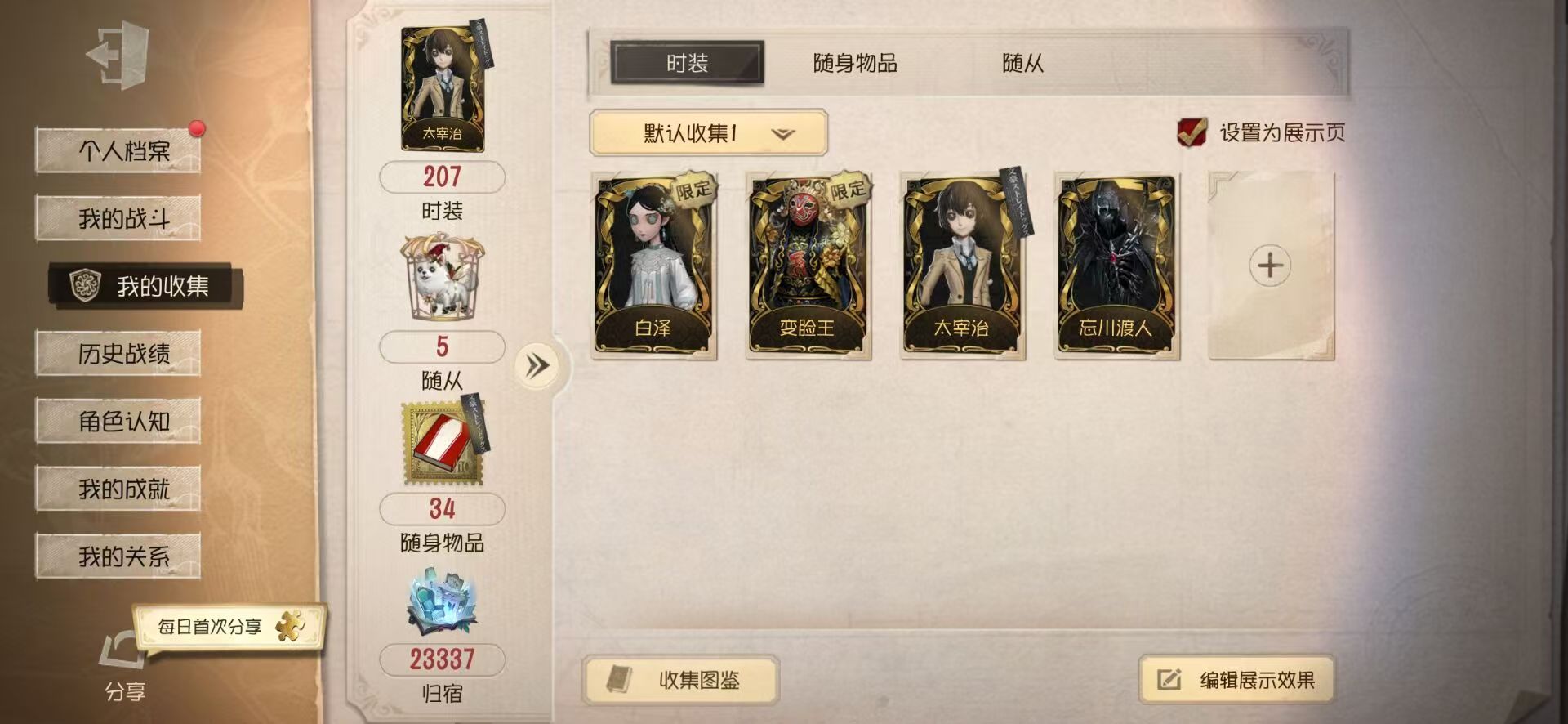Click the plus icon to add costume
Image resolution: width=1568 pixels, height=724 pixels.
coord(1270,266)
